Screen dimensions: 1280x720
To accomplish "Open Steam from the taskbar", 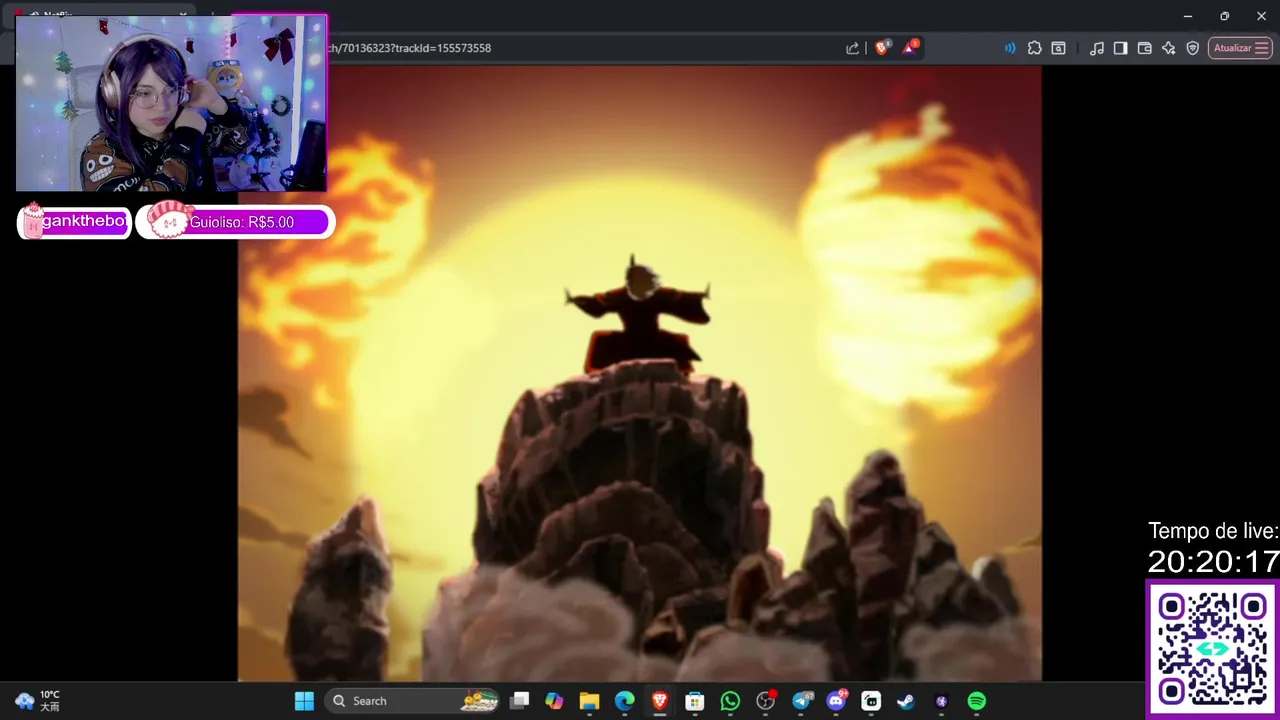I will (x=906, y=701).
